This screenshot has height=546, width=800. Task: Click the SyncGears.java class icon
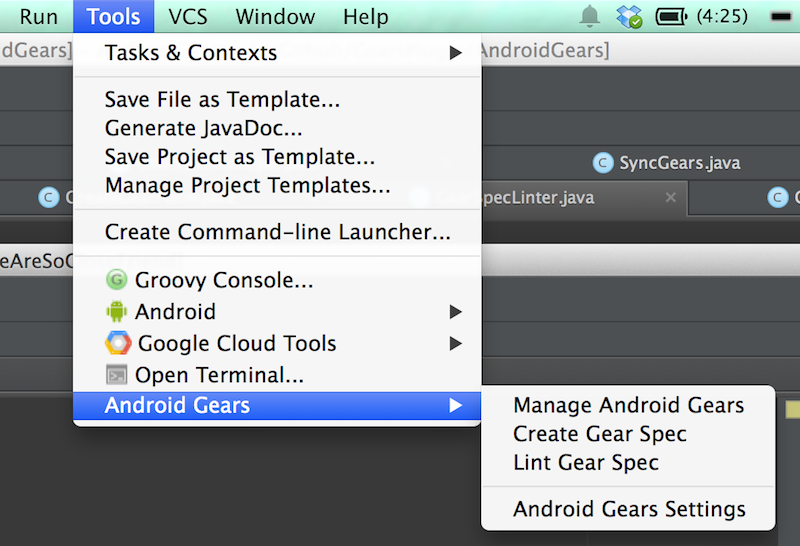603,163
